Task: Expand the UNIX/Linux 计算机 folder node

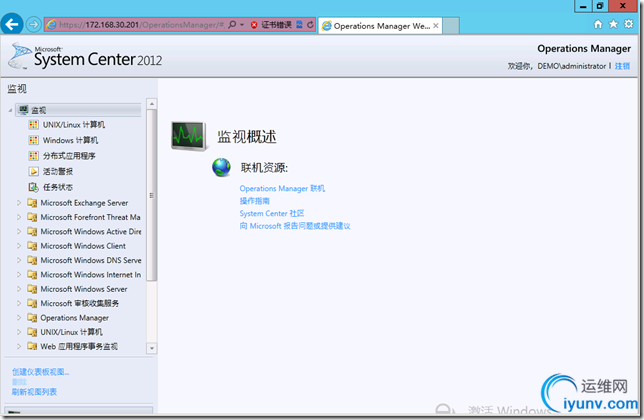Action: (x=18, y=332)
